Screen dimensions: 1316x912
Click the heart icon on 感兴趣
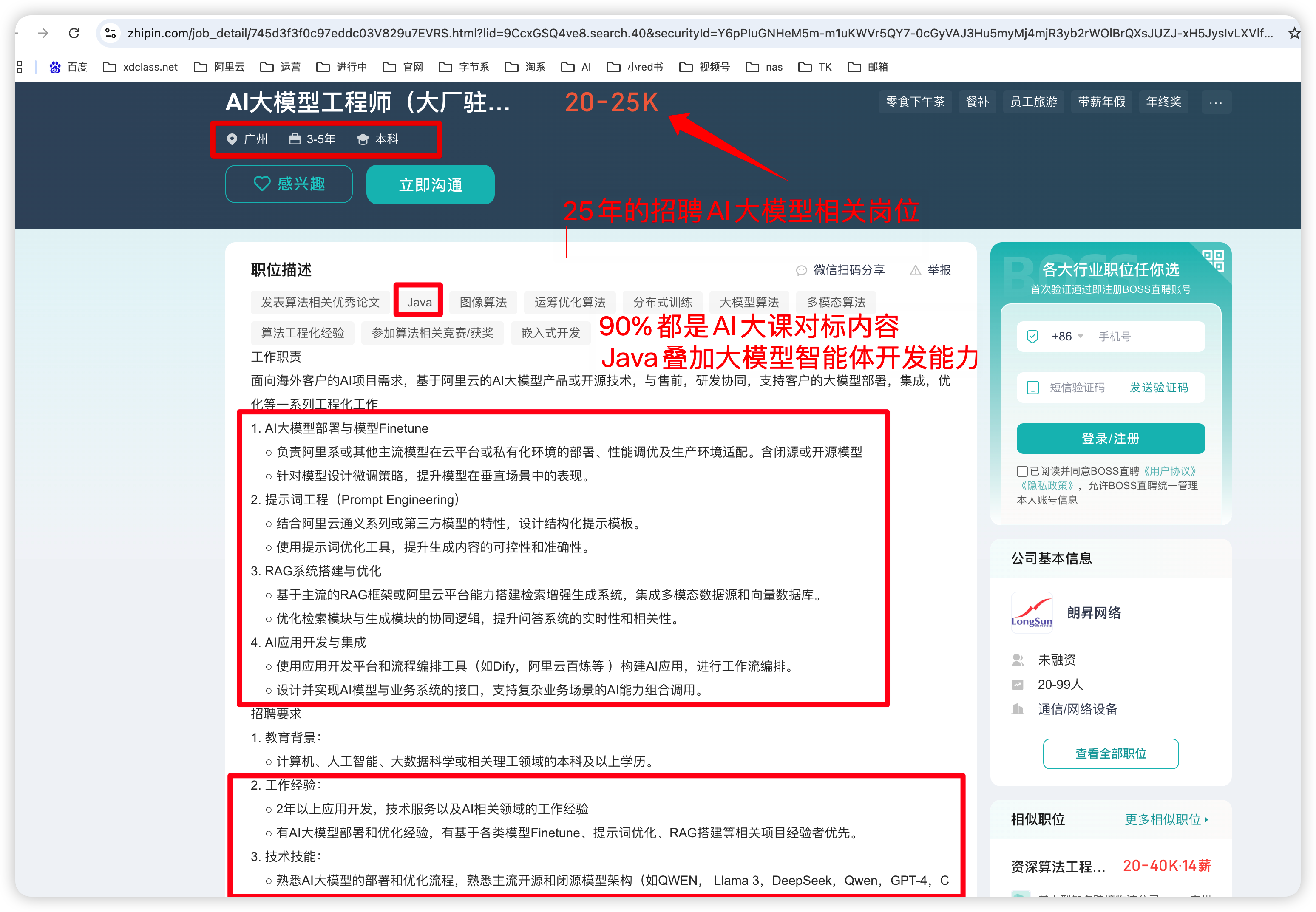tap(262, 184)
